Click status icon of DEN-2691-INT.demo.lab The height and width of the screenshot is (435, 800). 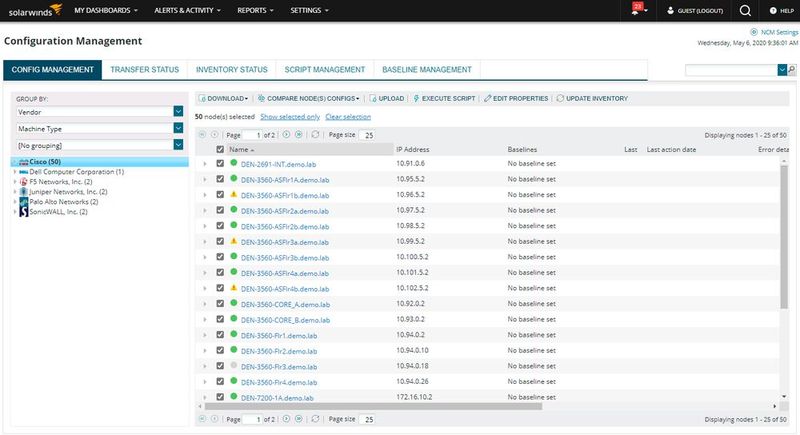click(x=234, y=163)
